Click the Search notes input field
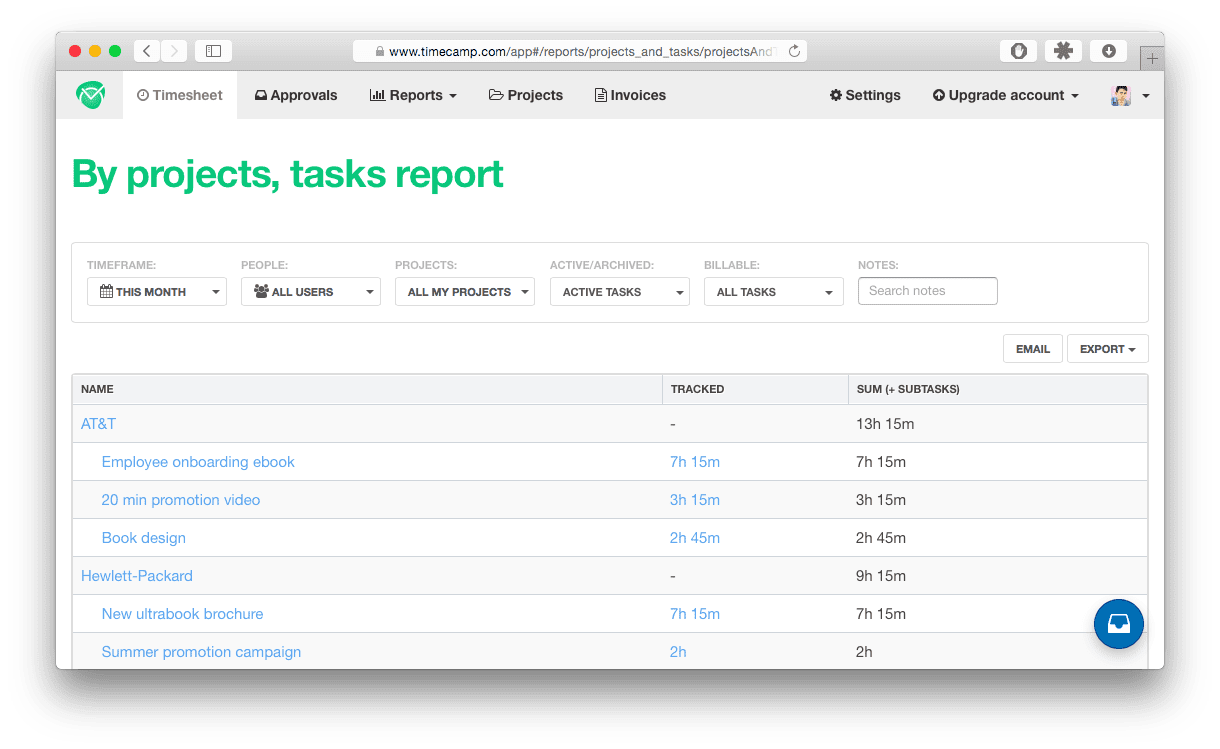Viewport: 1220px width, 749px height. pyautogui.click(x=927, y=290)
